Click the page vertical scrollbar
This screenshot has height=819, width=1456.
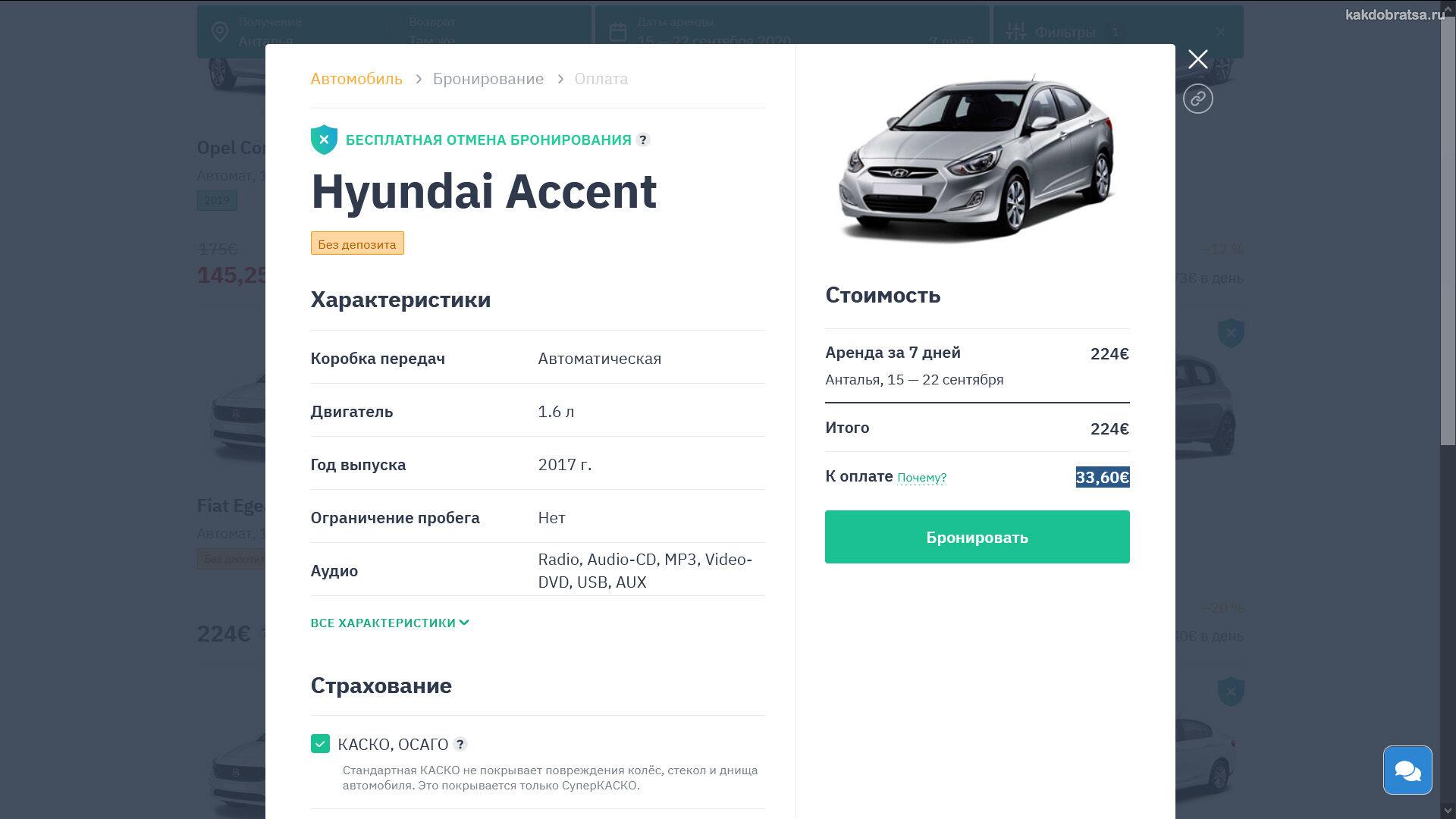pyautogui.click(x=1448, y=227)
